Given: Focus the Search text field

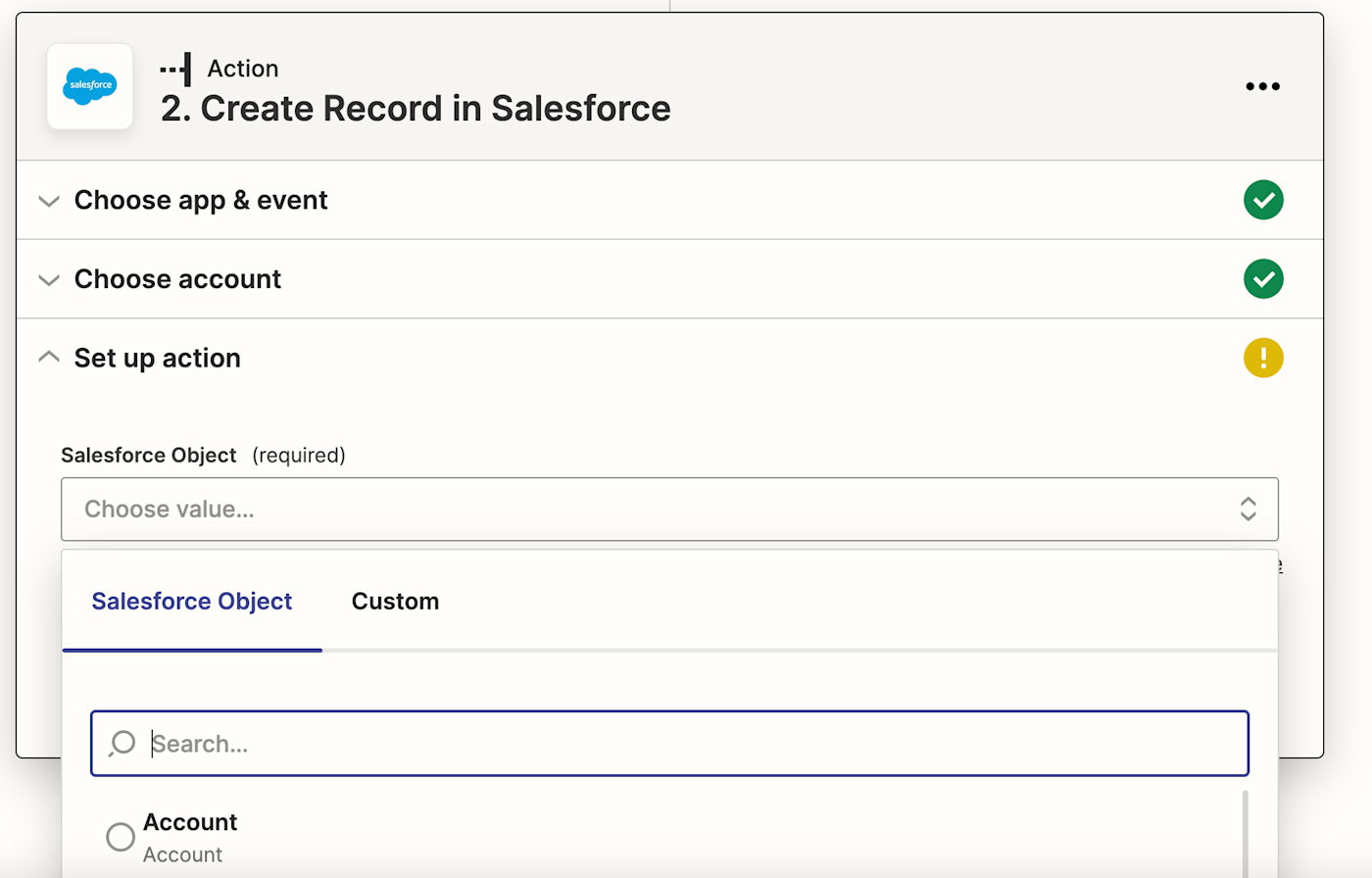Looking at the screenshot, I should (x=686, y=744).
